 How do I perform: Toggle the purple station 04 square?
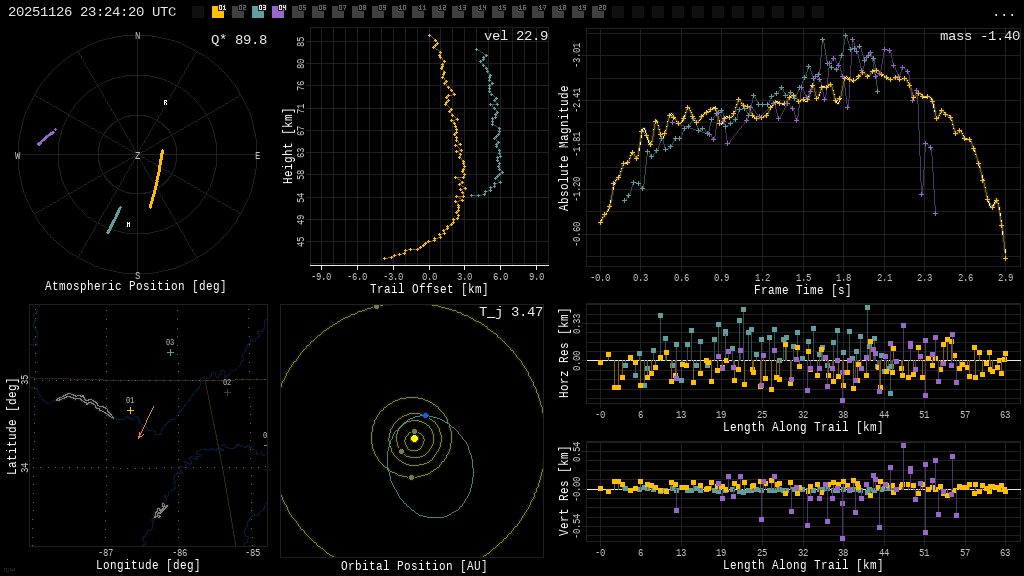coord(278,12)
